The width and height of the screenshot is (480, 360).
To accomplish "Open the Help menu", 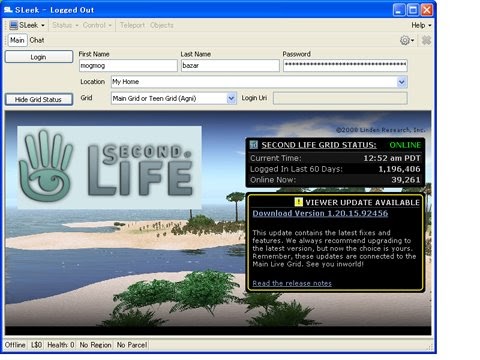I will coord(421,25).
